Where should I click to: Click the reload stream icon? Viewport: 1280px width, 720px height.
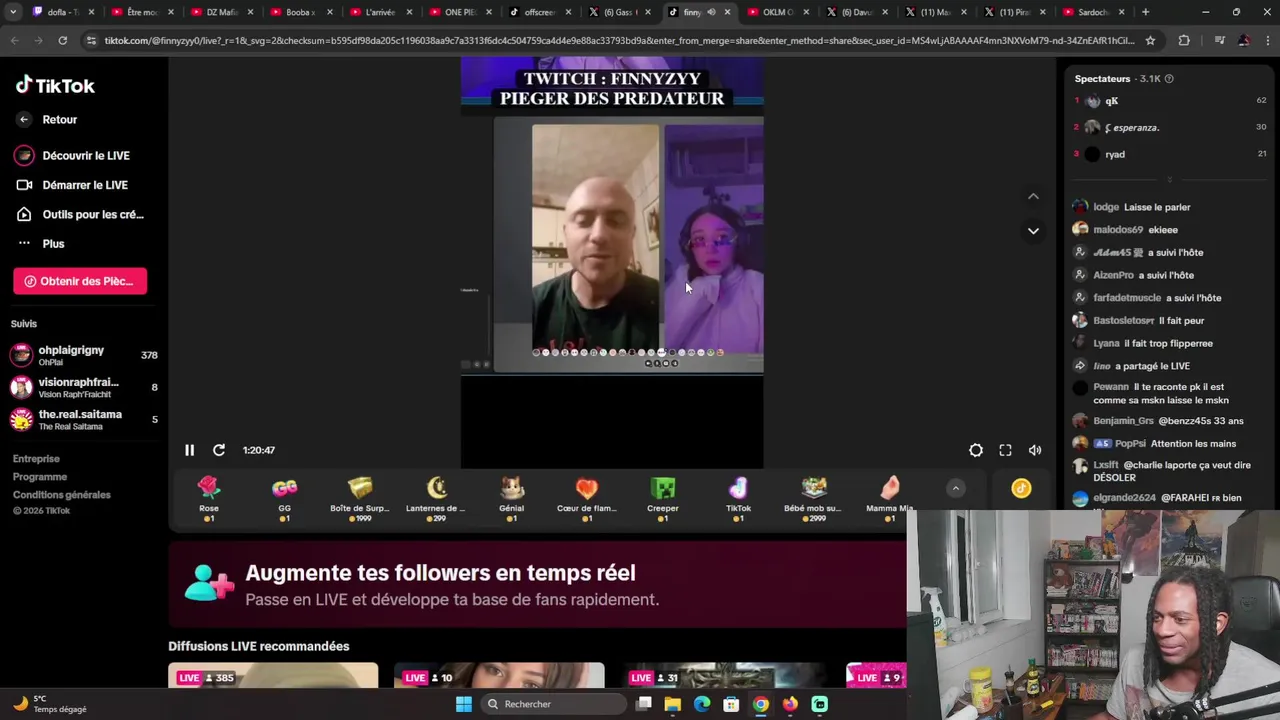(x=219, y=450)
